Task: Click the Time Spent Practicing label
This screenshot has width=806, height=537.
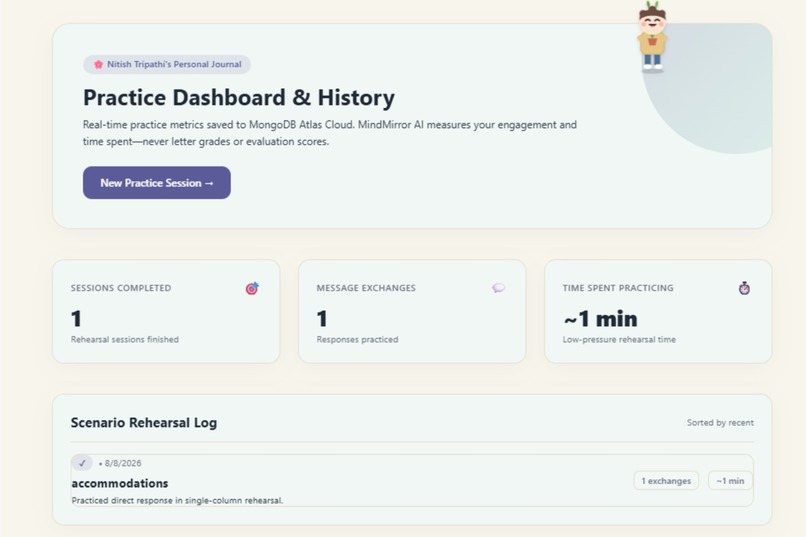Action: coord(618,288)
